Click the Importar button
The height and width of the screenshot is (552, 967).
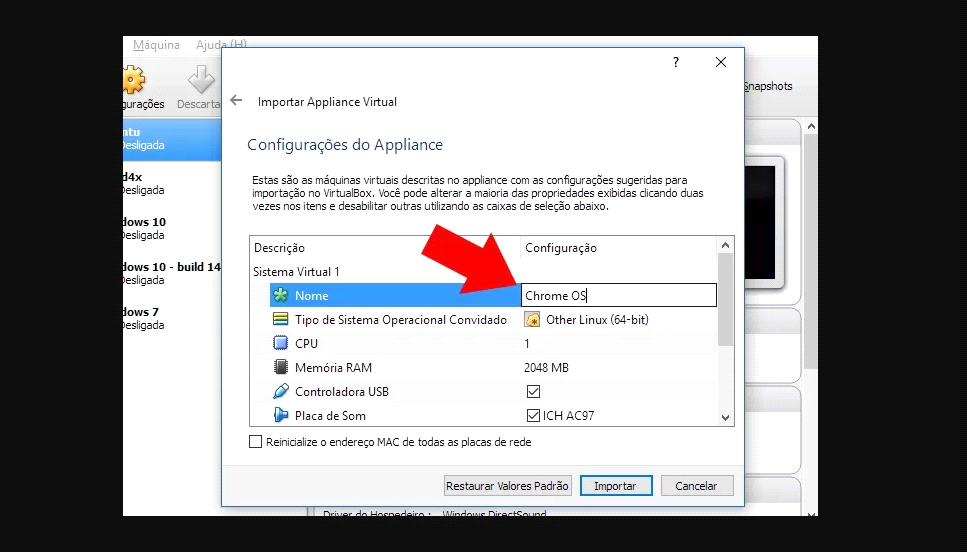[x=615, y=485]
